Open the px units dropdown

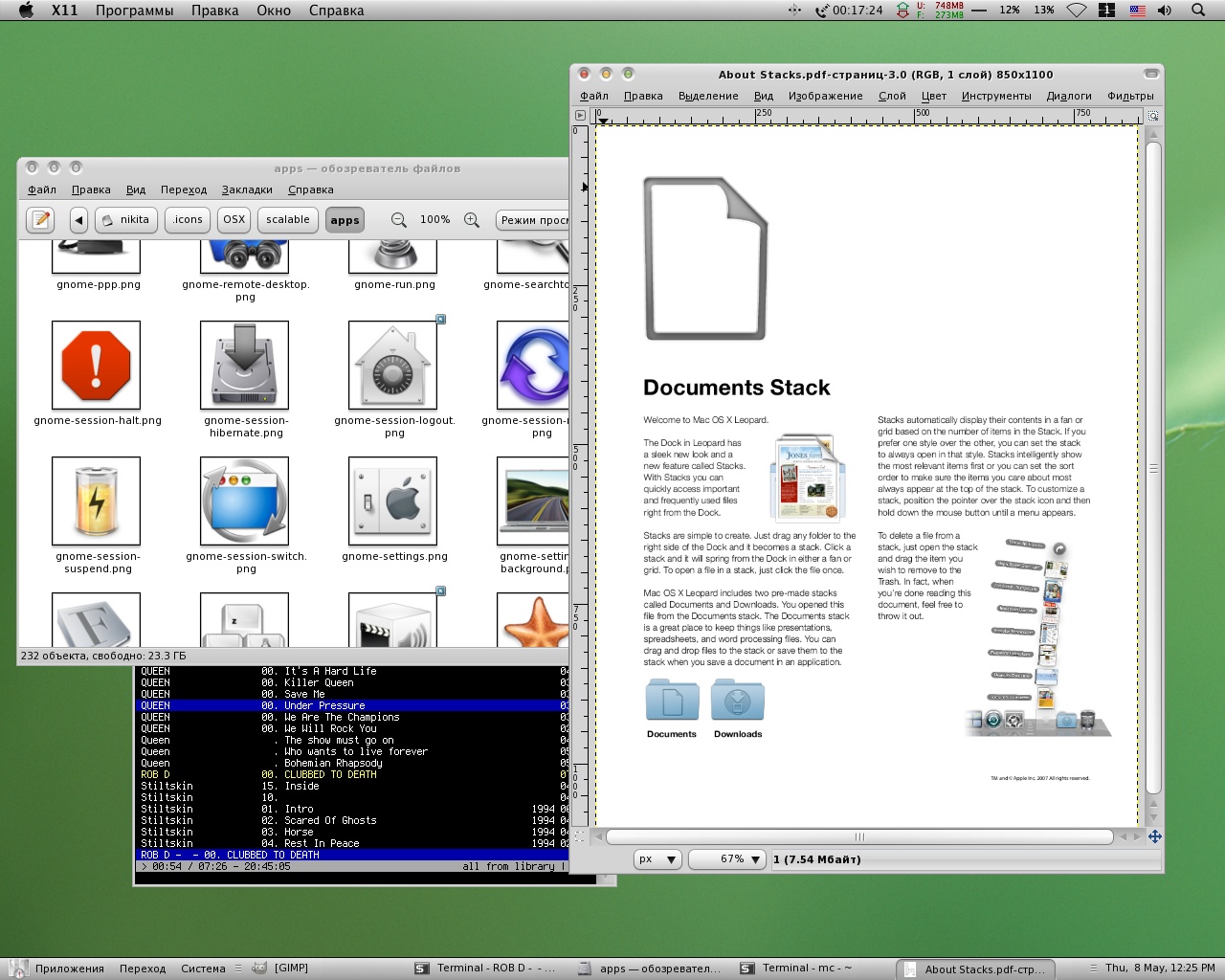point(657,859)
